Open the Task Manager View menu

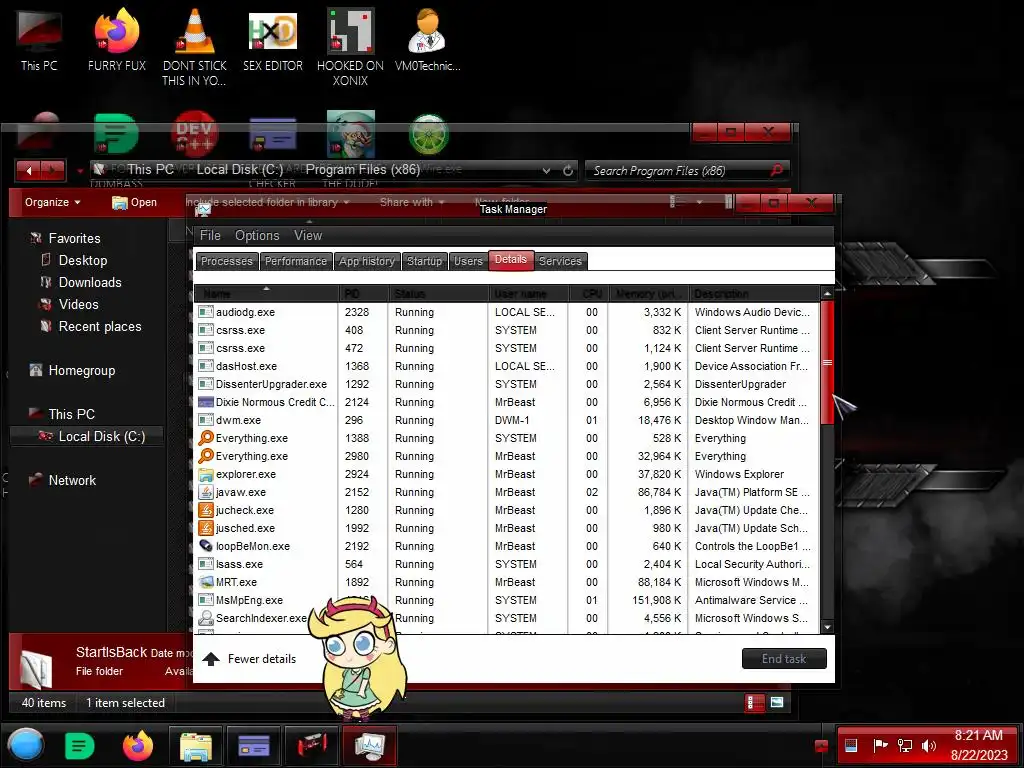[308, 236]
